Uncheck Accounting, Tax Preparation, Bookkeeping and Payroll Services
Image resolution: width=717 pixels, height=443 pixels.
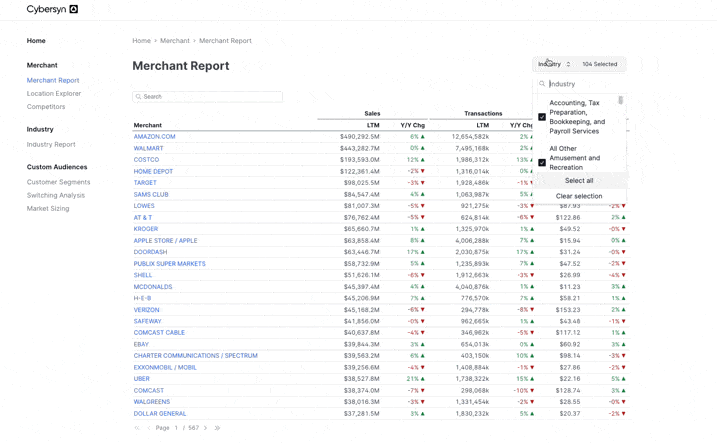click(542, 117)
